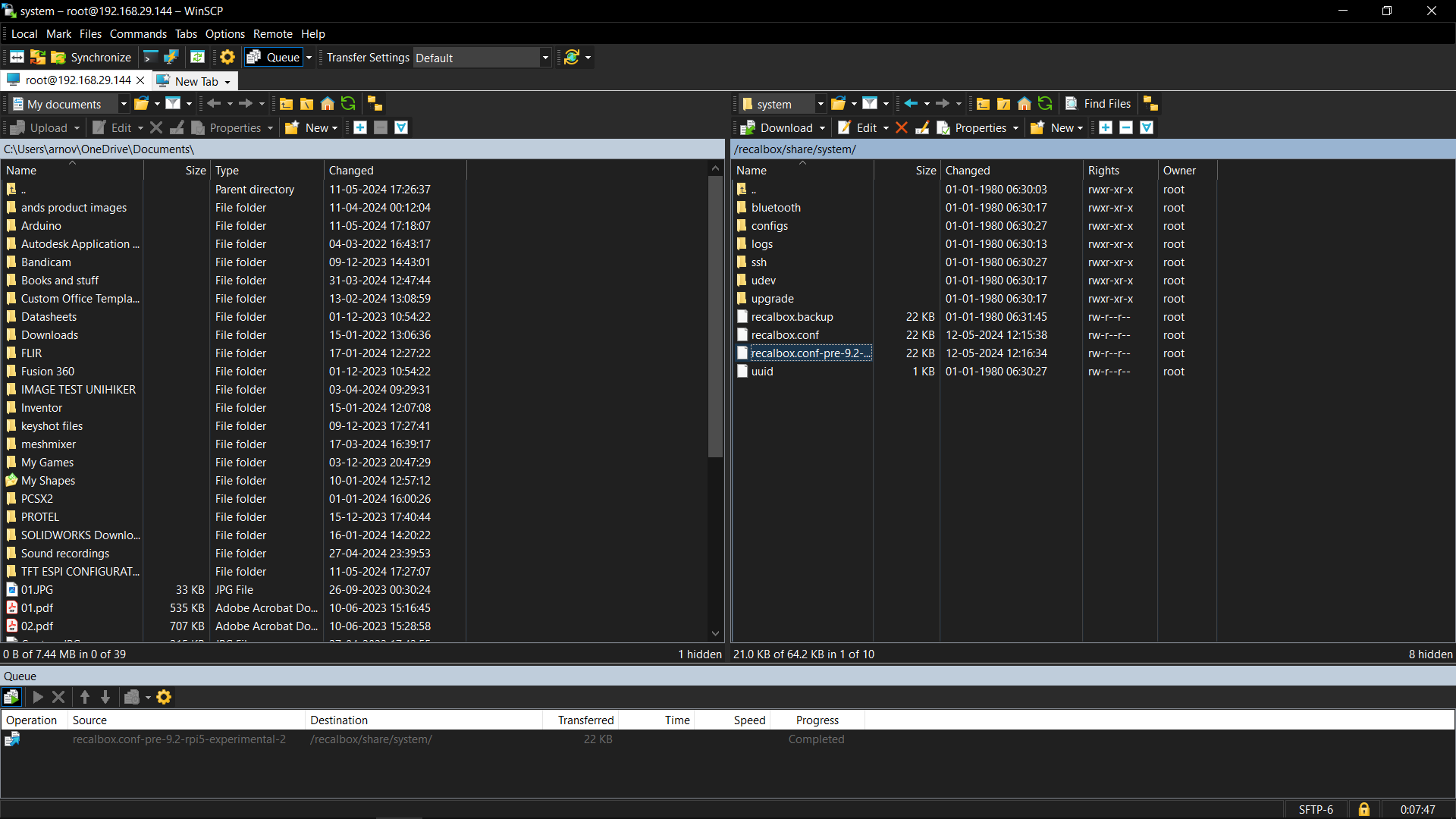
Task: Go to local parent directory icon
Action: pos(286,104)
